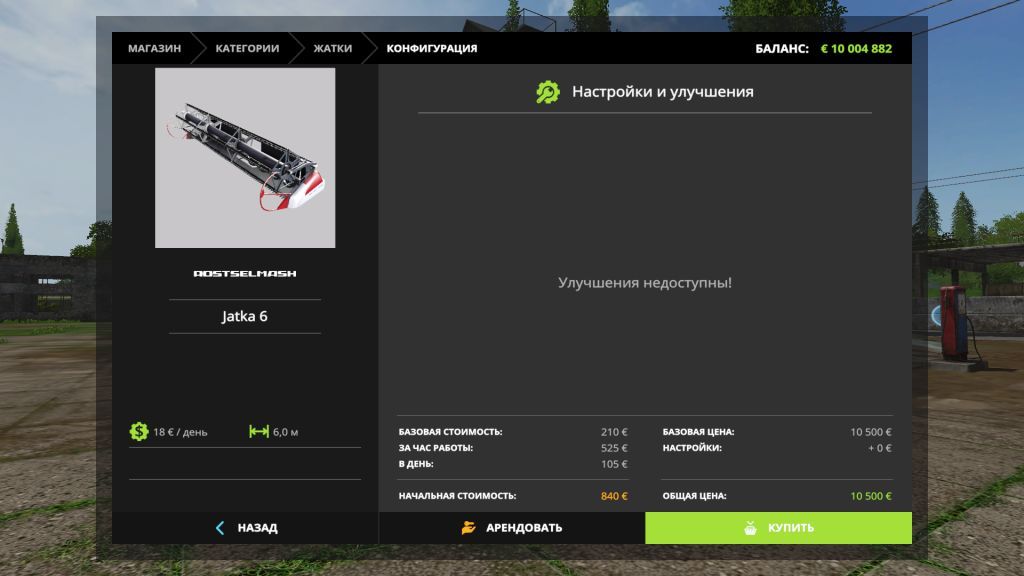Click the Начальная стоимость 840 € value
Viewport: 1024px width, 576px height.
pos(614,496)
